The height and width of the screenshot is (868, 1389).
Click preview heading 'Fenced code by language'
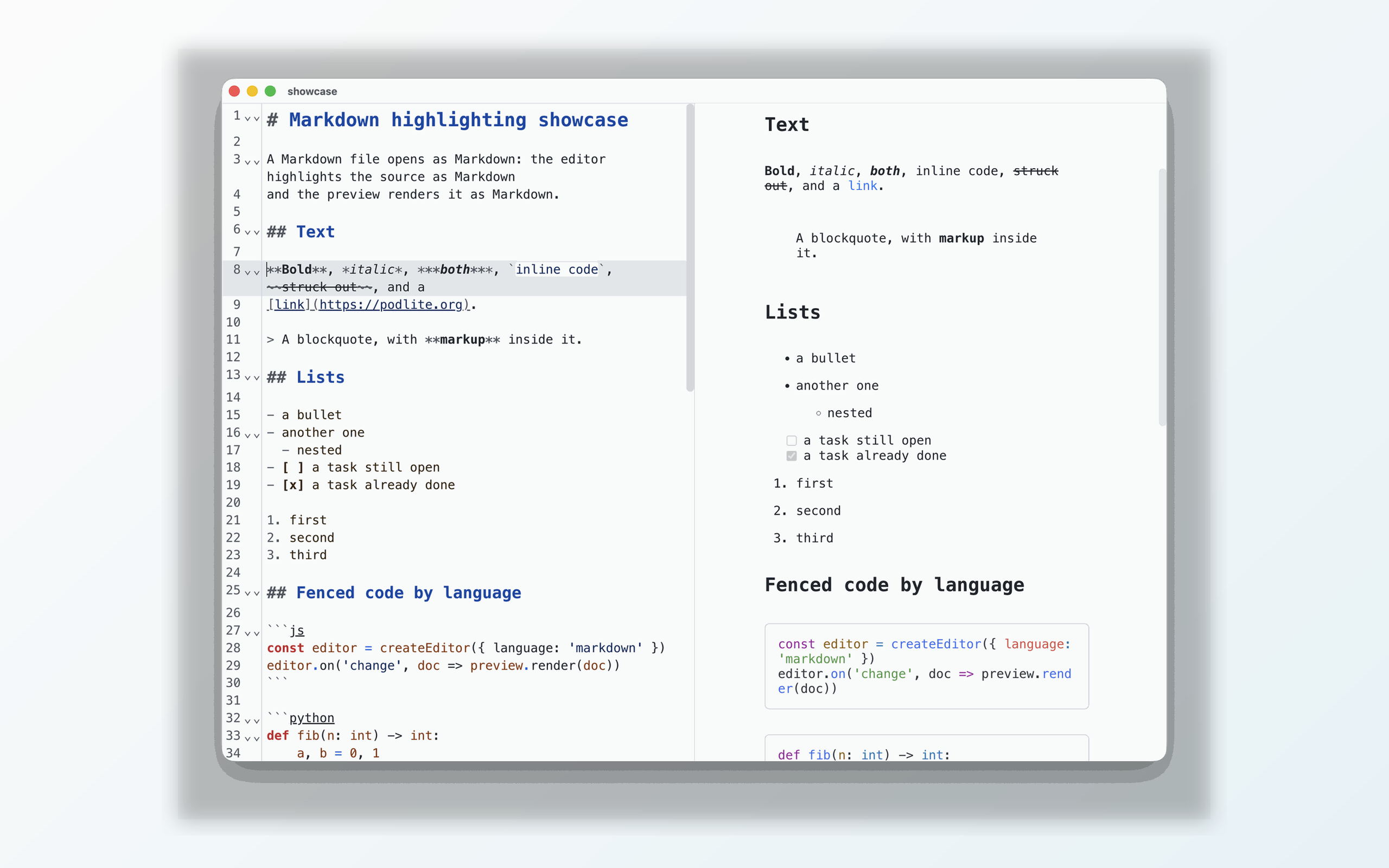(x=894, y=585)
